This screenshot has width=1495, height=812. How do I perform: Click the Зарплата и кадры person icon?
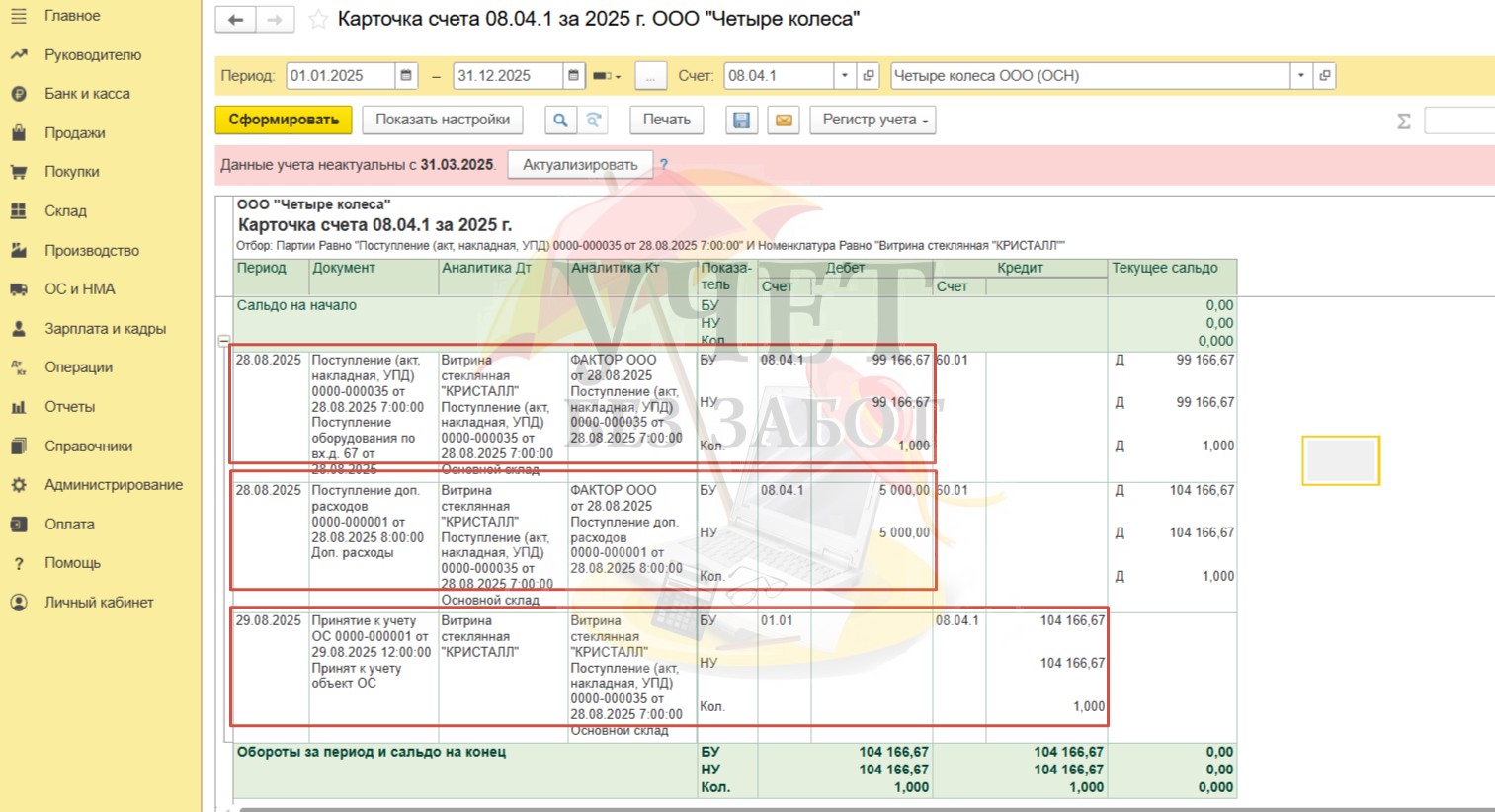tap(19, 329)
